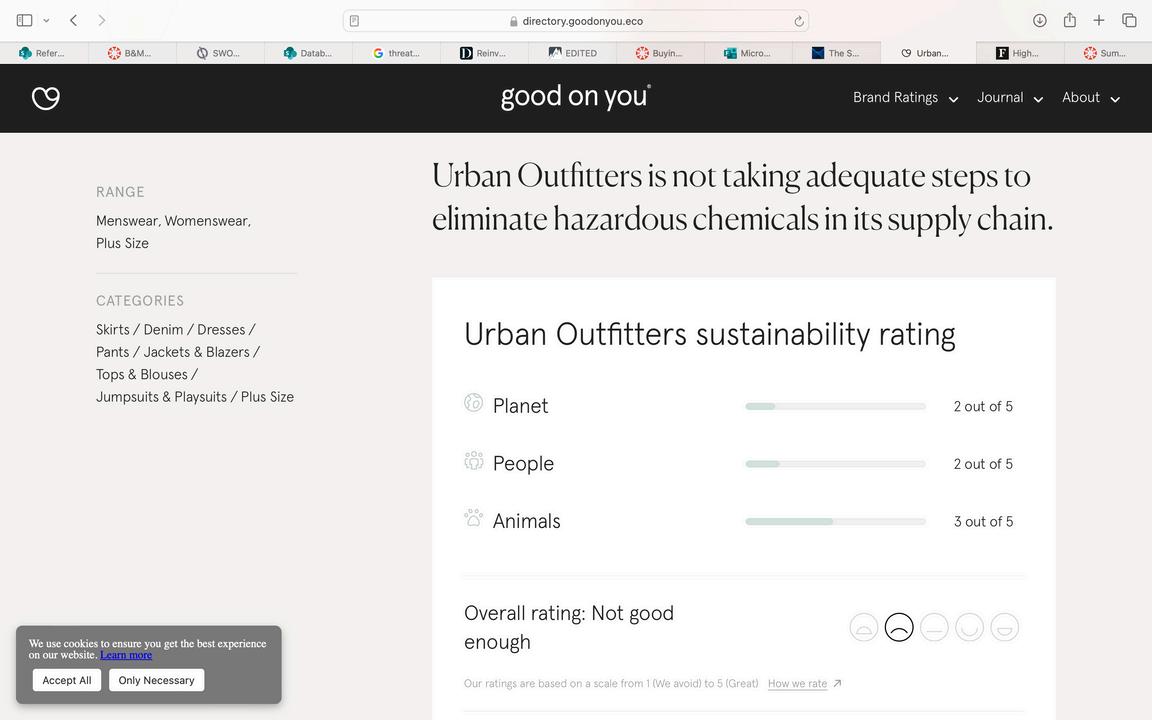Click the third neutral face icon
The image size is (1152, 720).
click(x=935, y=627)
